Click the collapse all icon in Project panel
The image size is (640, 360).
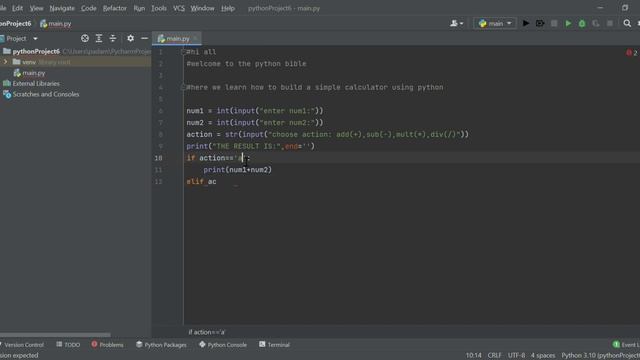(113, 38)
